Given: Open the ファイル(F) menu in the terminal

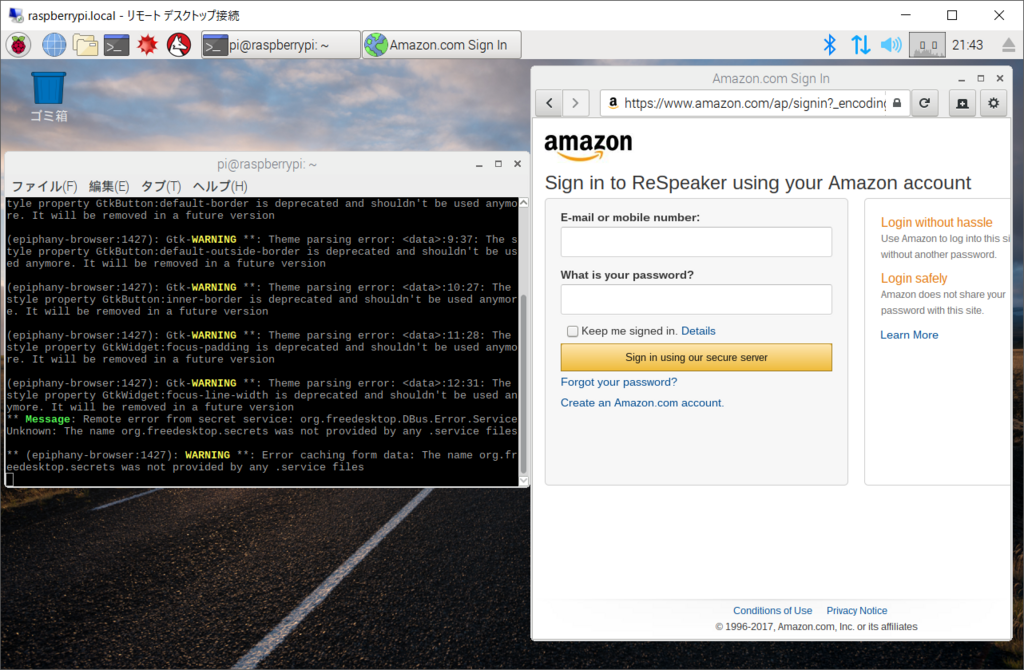Looking at the screenshot, I should click(44, 187).
